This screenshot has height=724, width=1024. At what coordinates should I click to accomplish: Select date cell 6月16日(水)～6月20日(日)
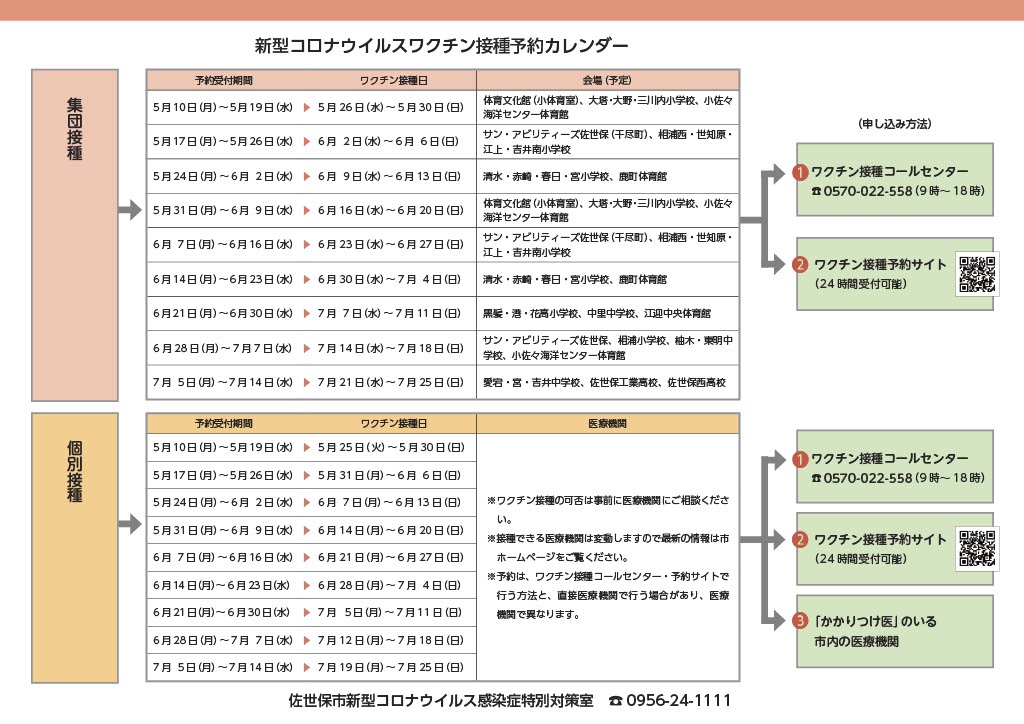(391, 210)
